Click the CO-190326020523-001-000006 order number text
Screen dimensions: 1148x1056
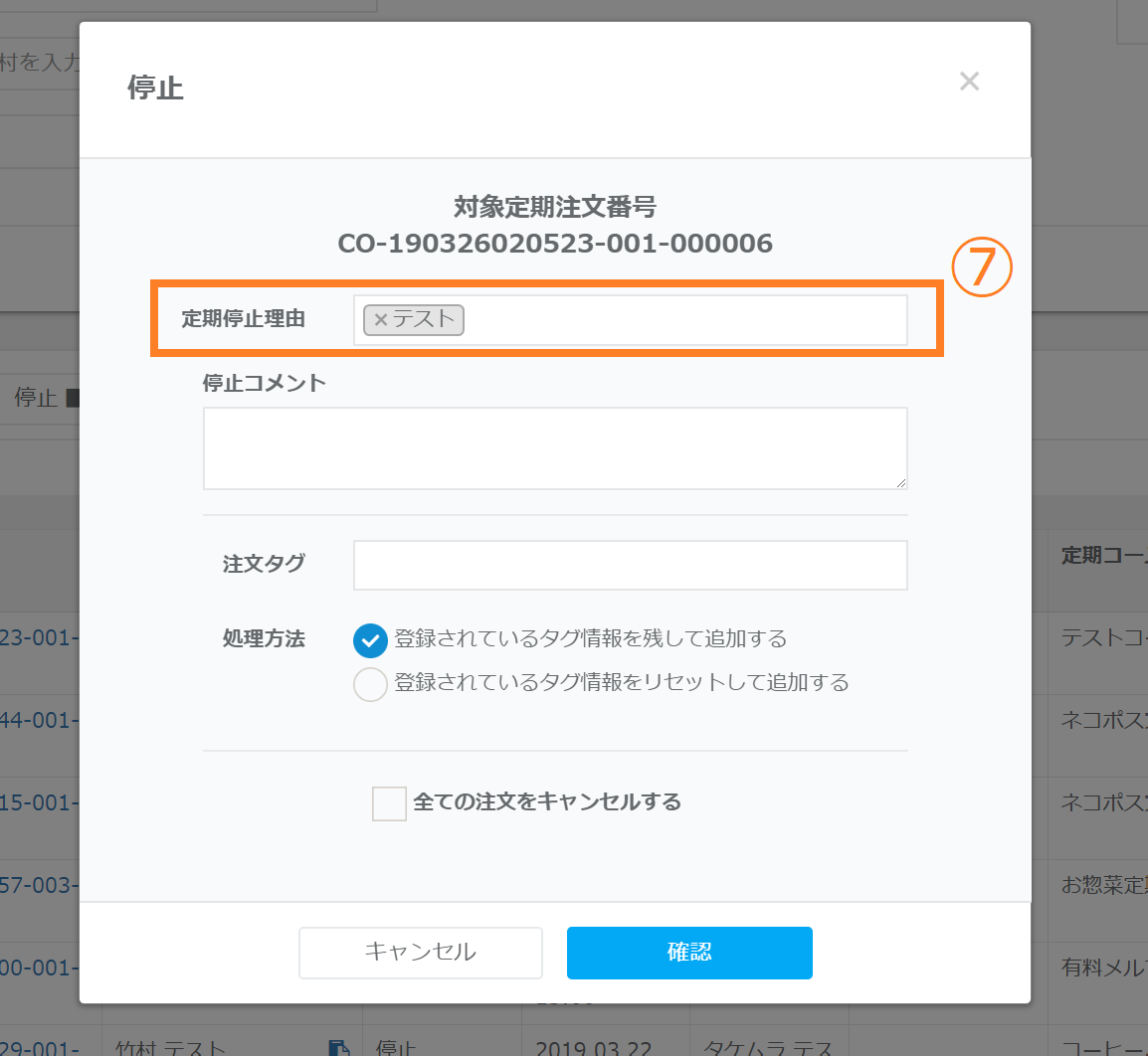click(555, 244)
